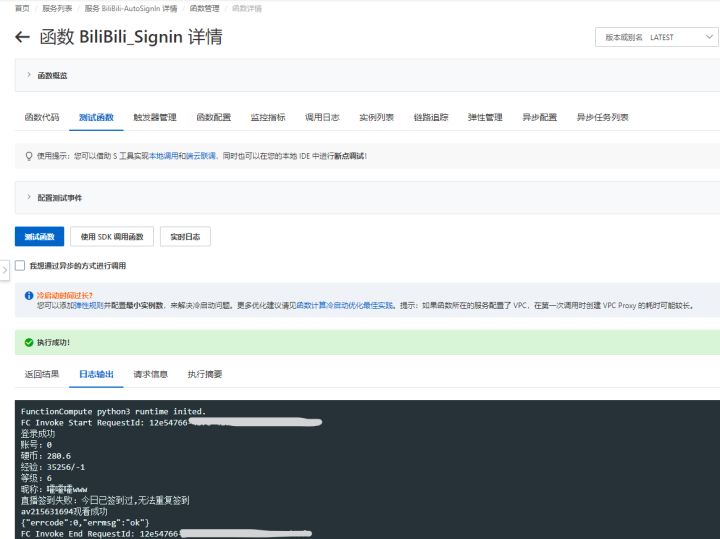
Task: Open the 实例列表 tab
Action: click(x=377, y=117)
